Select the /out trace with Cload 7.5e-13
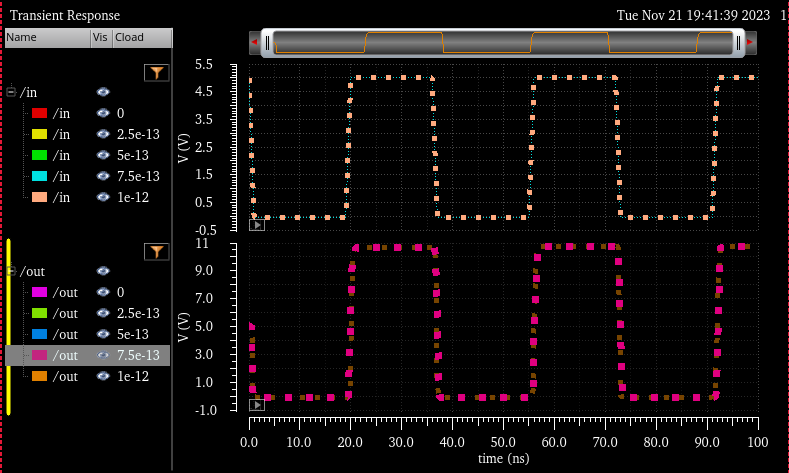789x473 pixels. [x=64, y=355]
